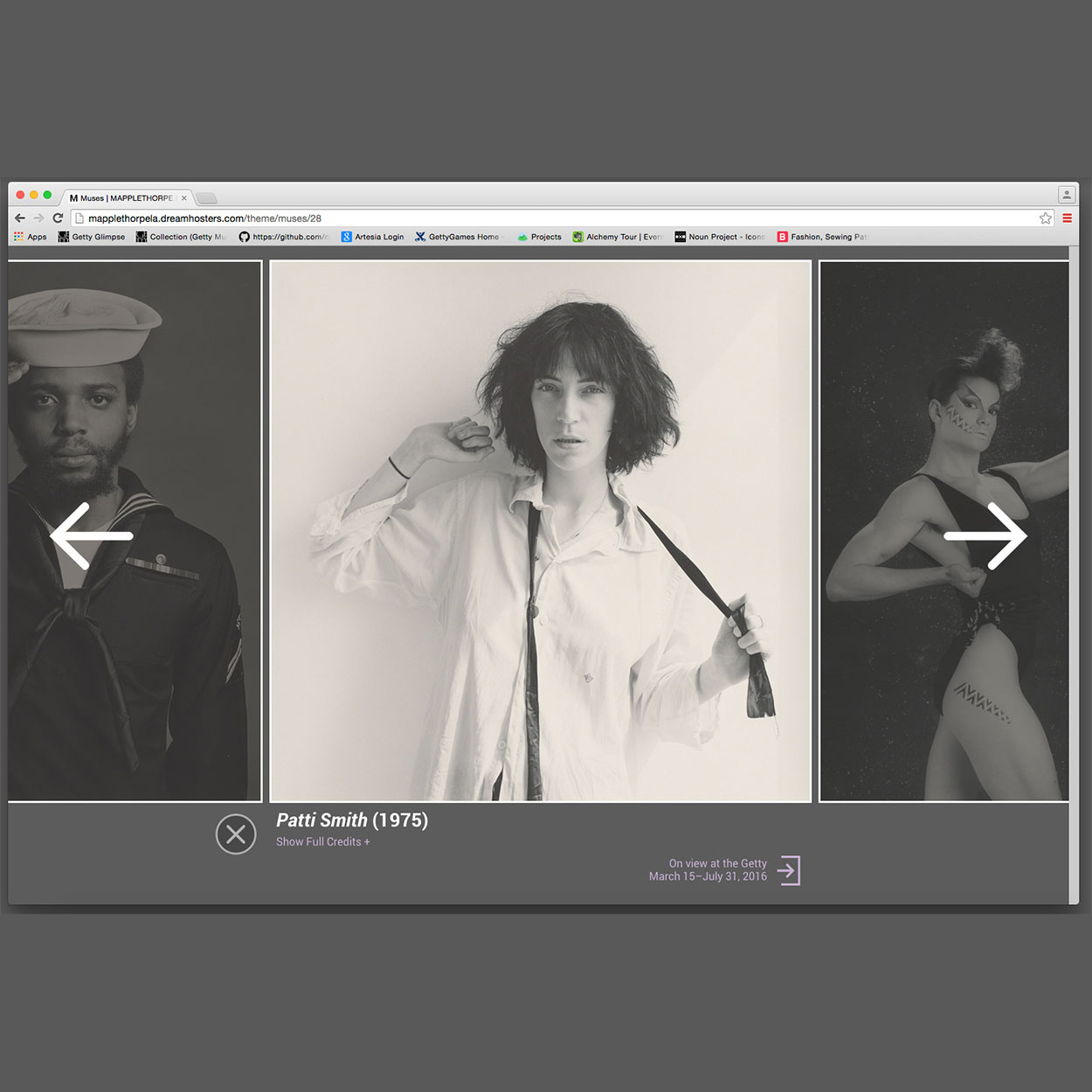The height and width of the screenshot is (1092, 1092).
Task: Expand Show Full Credits
Action: [x=322, y=842]
